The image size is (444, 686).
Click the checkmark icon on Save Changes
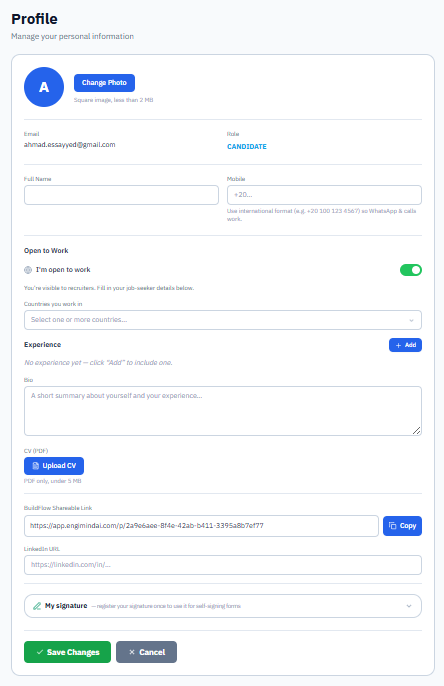(40, 652)
